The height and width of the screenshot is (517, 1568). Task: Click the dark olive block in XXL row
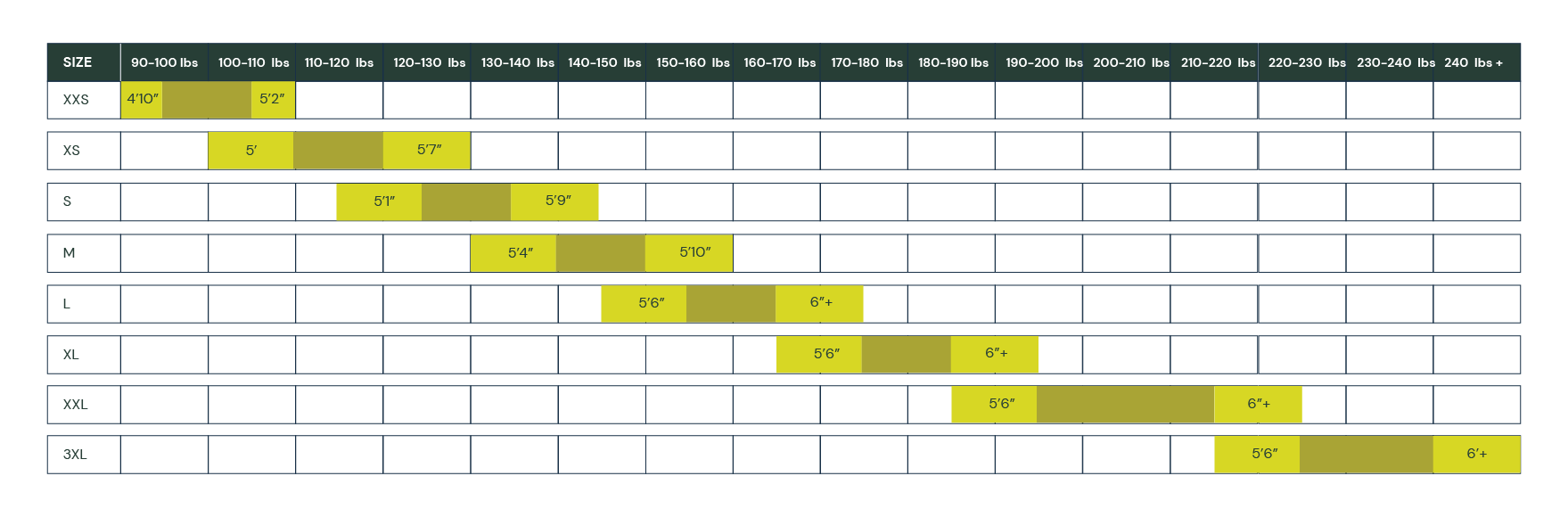1125,405
